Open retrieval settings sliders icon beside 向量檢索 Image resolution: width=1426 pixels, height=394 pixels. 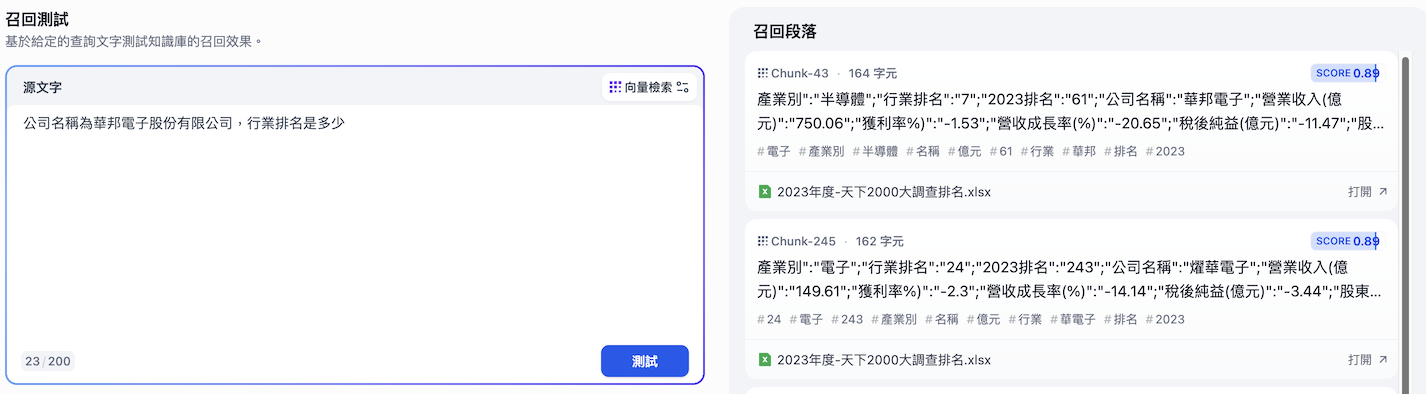coord(683,87)
